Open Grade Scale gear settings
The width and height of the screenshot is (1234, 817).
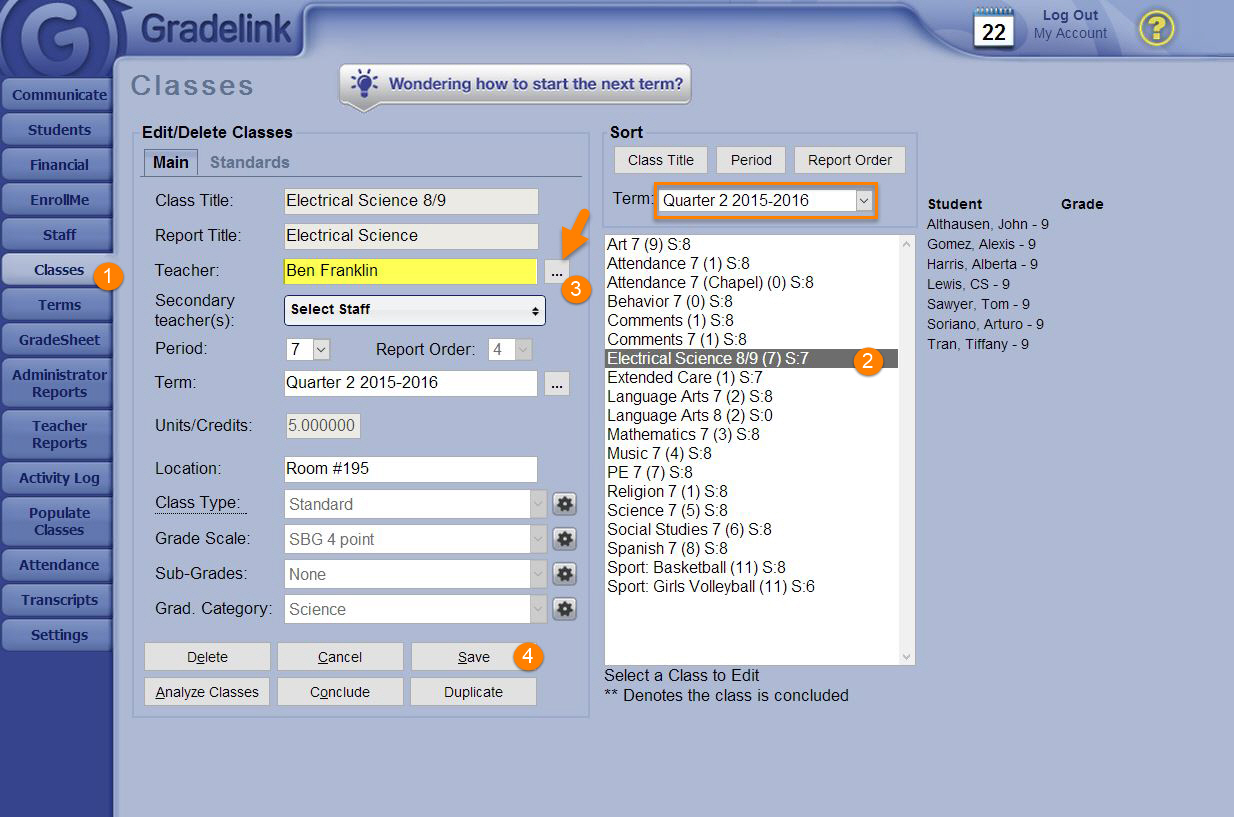point(565,539)
